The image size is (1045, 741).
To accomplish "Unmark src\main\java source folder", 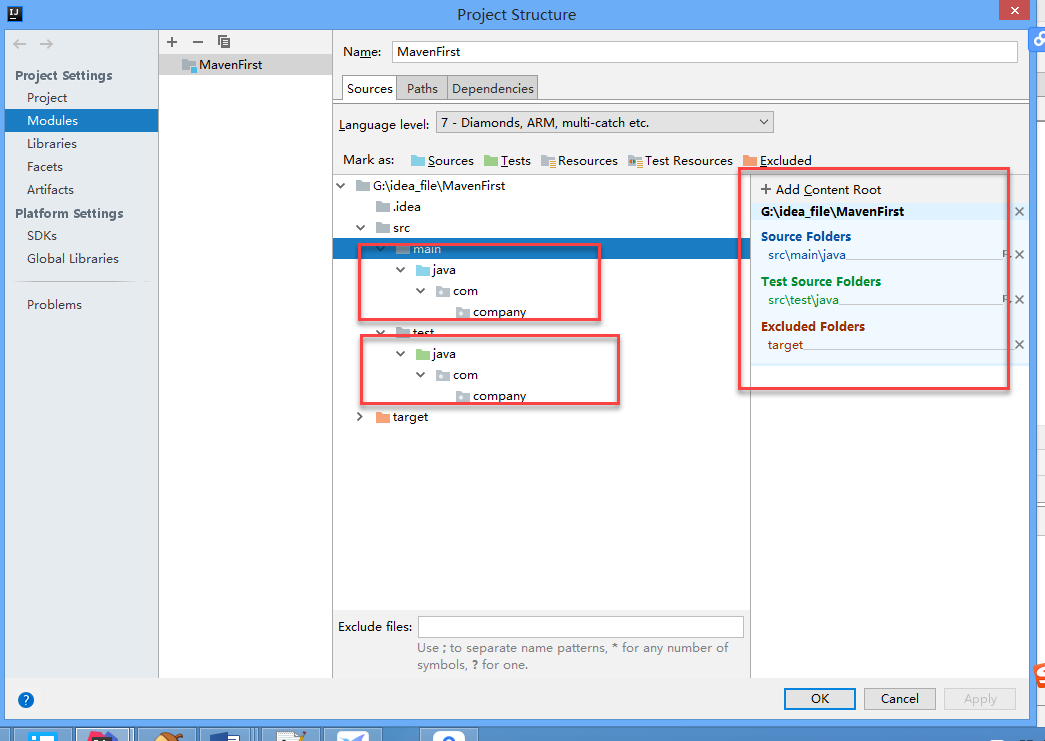I will (x=1019, y=255).
